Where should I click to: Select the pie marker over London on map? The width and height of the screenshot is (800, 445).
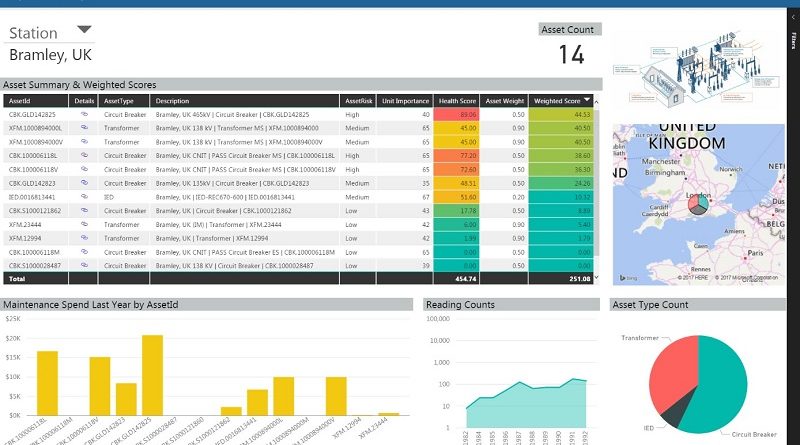point(695,202)
